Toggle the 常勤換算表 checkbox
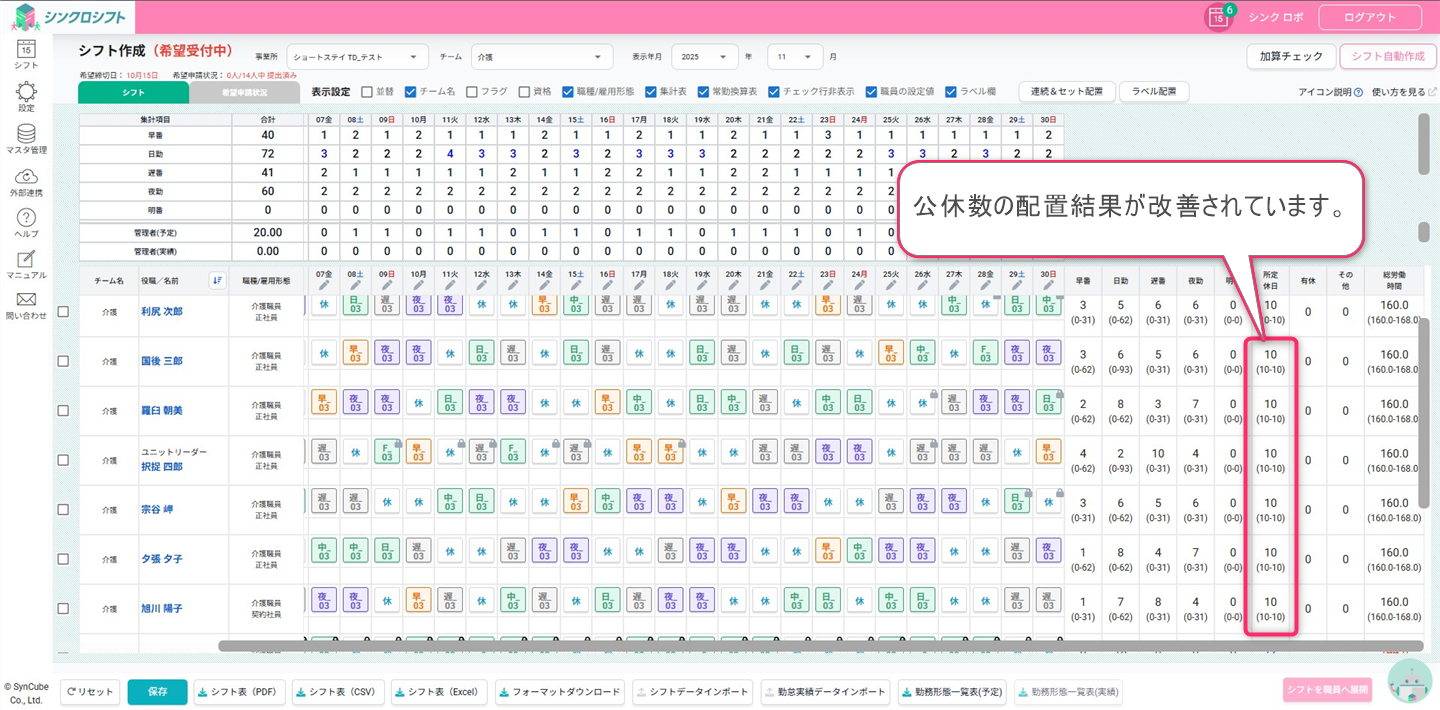 703,92
